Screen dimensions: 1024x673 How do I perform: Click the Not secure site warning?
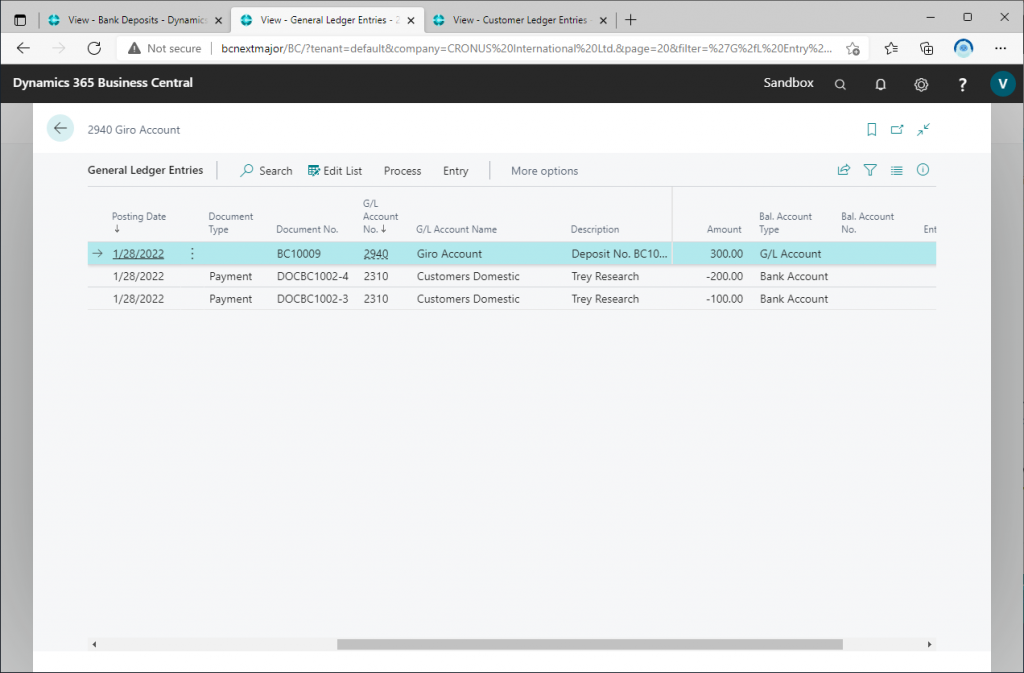[165, 48]
